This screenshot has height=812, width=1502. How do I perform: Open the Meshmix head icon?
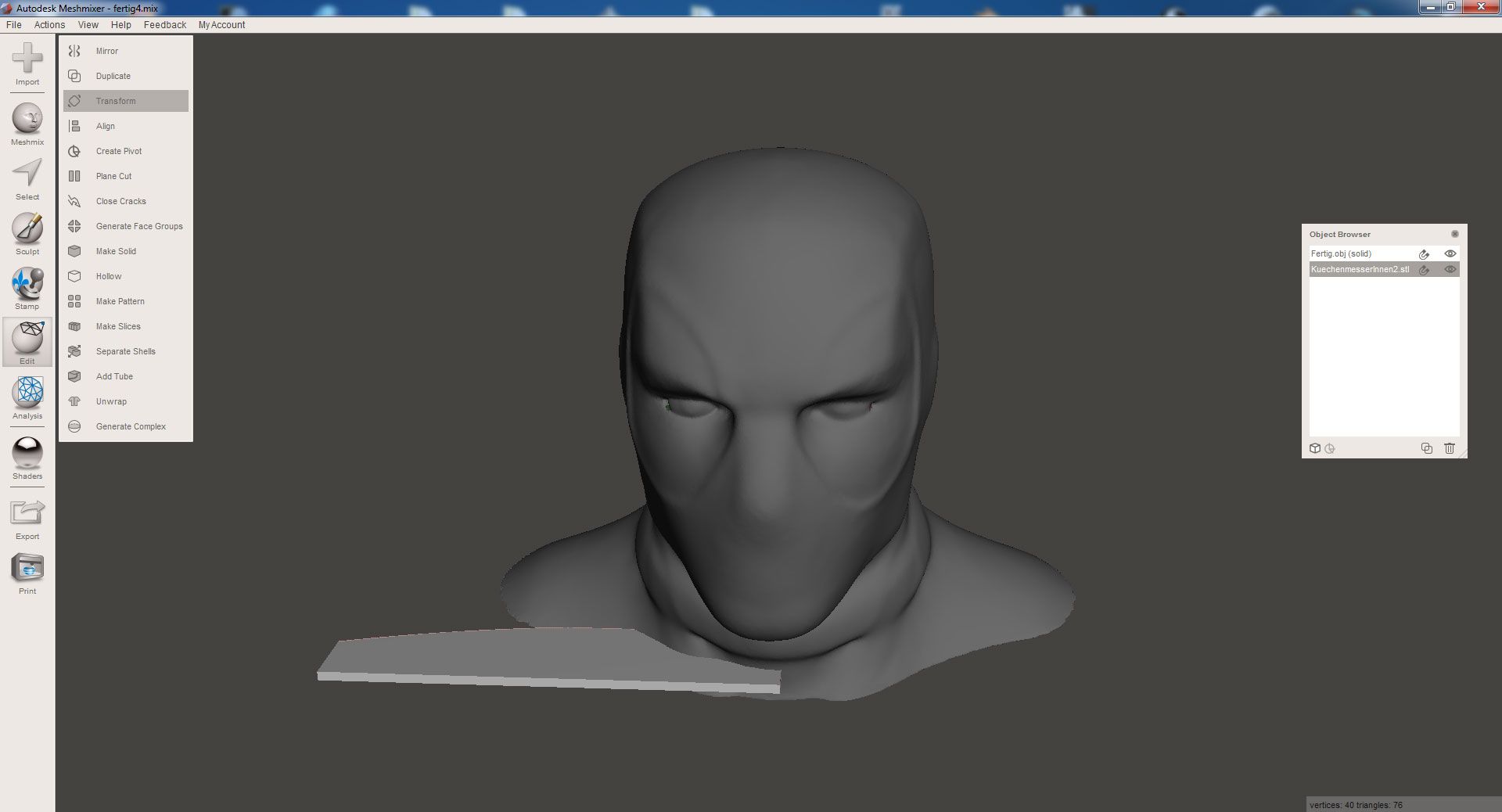pyautogui.click(x=27, y=119)
